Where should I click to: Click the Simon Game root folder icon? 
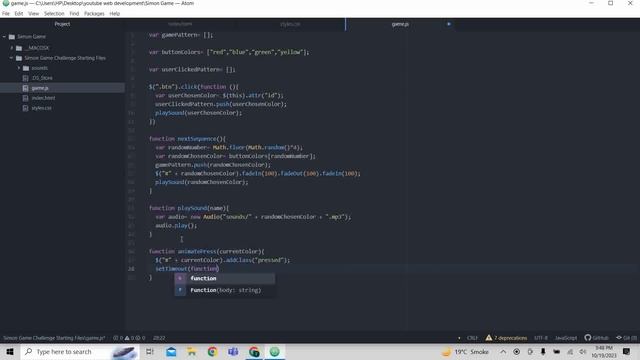pos(12,37)
